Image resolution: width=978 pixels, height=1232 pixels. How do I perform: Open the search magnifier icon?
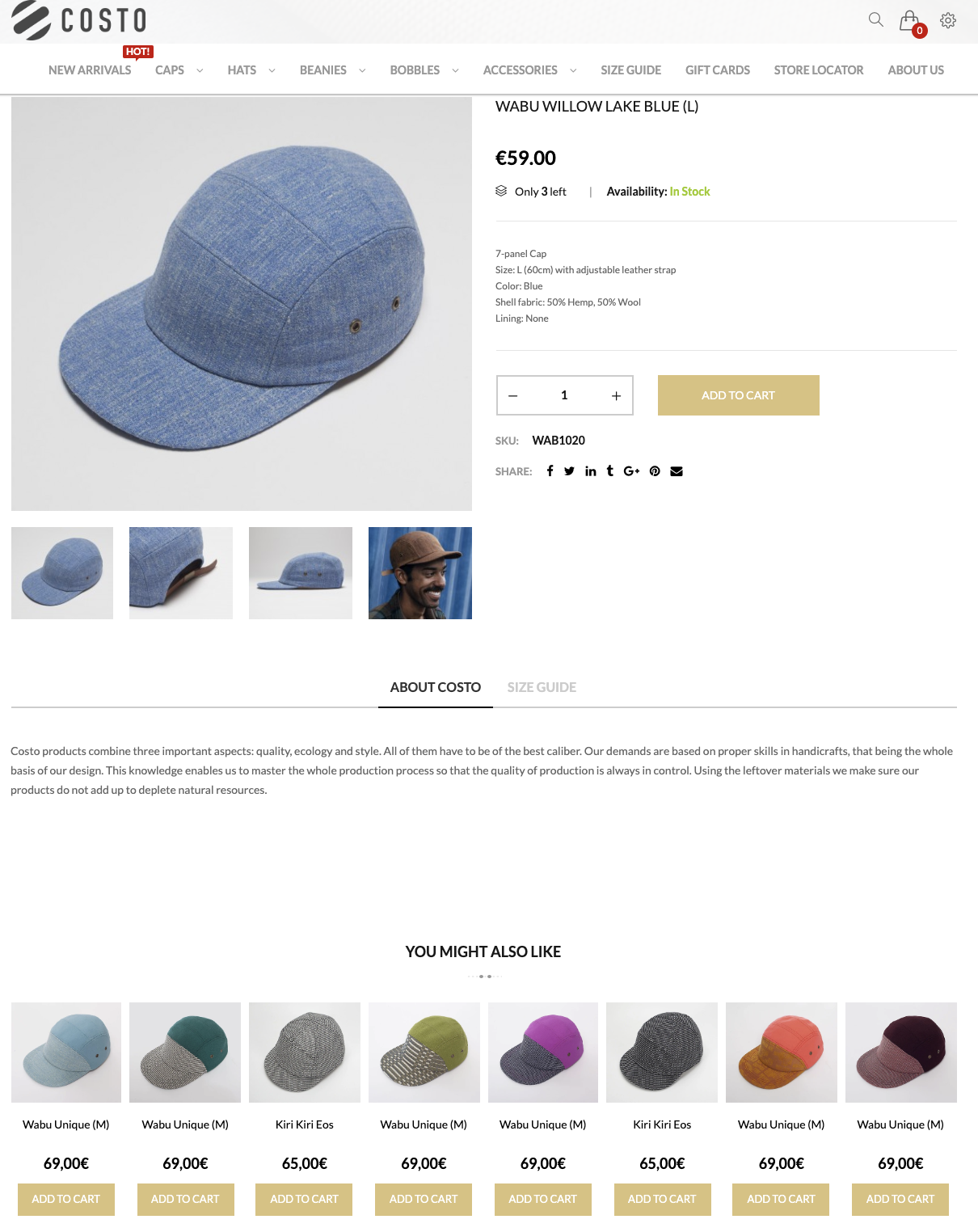coord(875,19)
